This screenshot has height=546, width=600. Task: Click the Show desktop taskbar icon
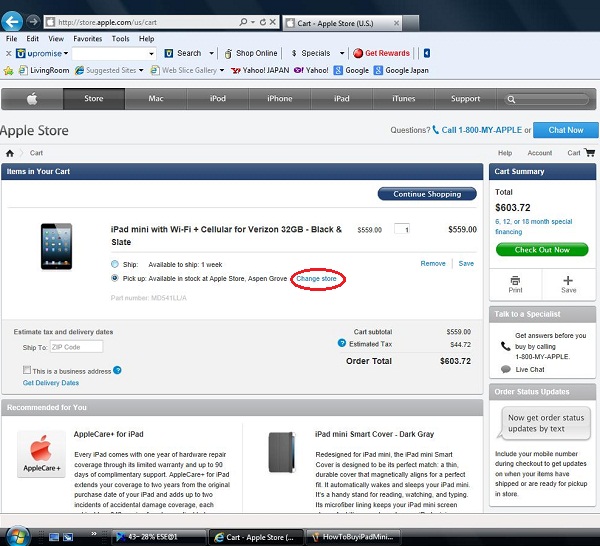coord(54,537)
